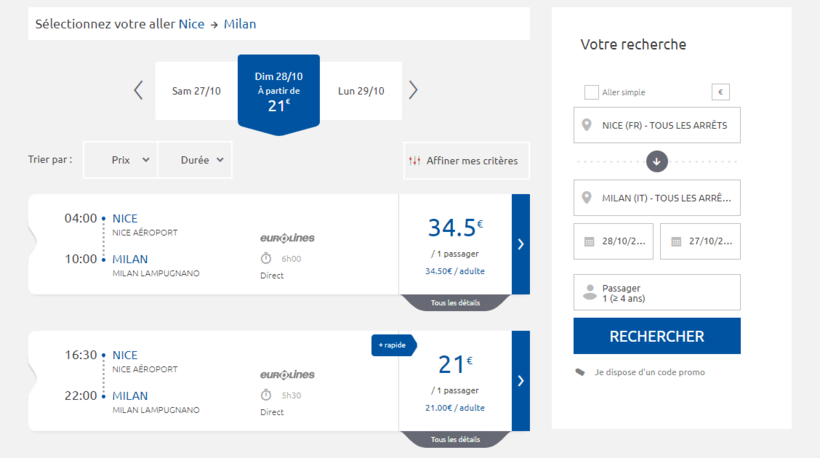Screen dimensions: 820x458
Task: Expand Tous les détails for 16:30 trip
Action: pyautogui.click(x=455, y=440)
